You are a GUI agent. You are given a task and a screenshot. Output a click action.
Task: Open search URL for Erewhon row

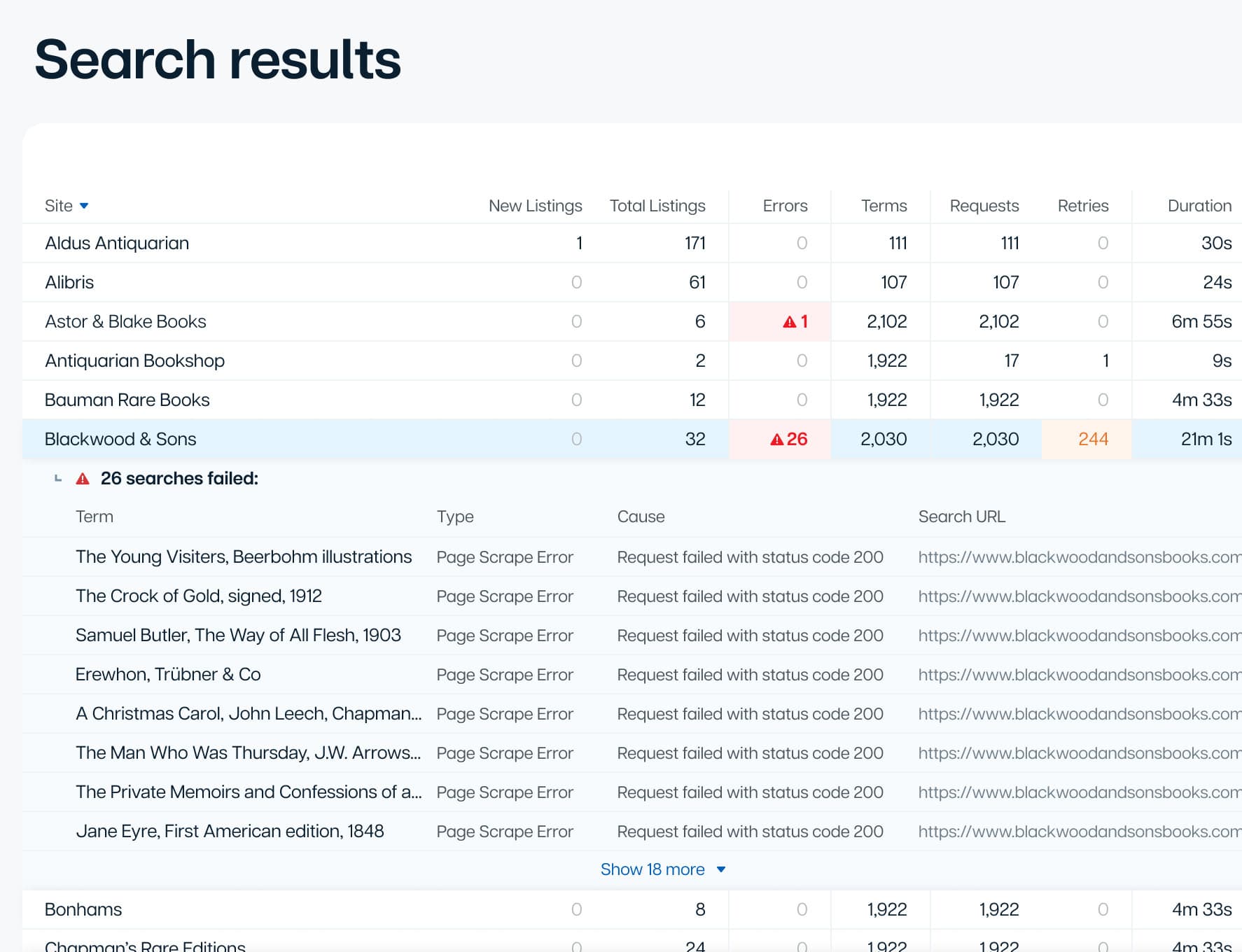1080,675
